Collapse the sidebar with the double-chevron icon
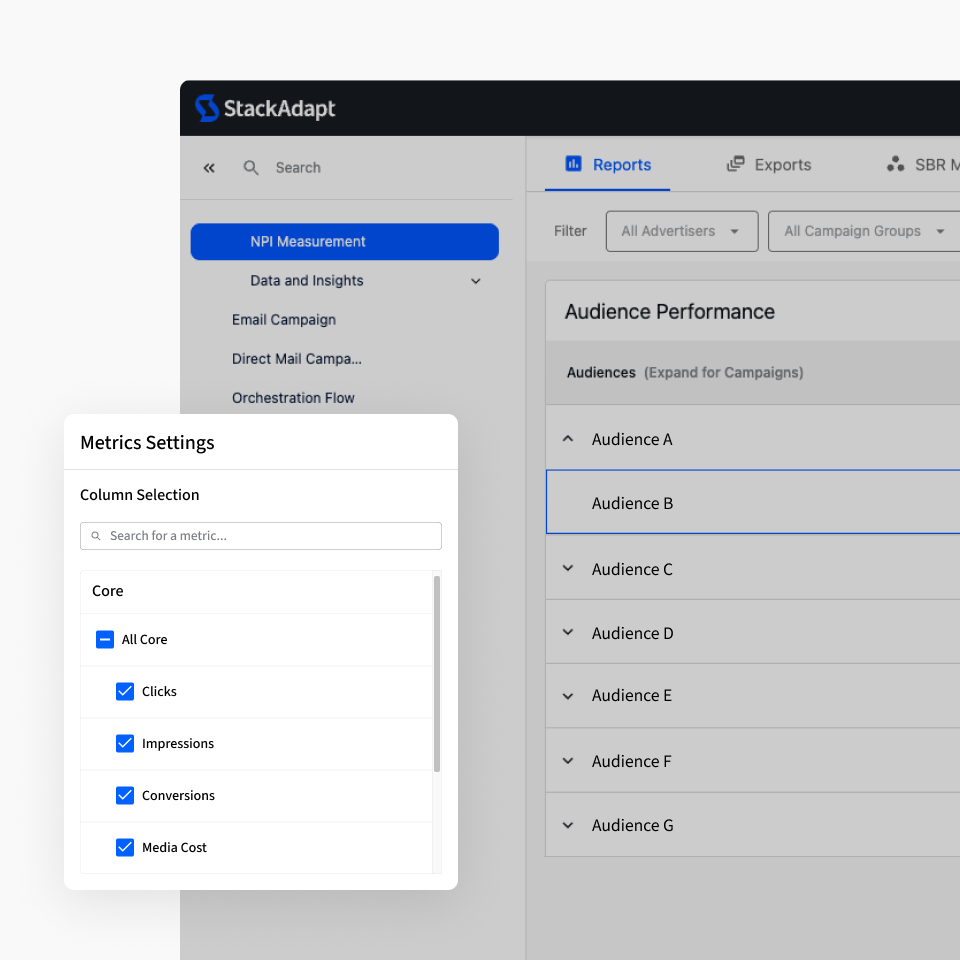 coord(208,168)
